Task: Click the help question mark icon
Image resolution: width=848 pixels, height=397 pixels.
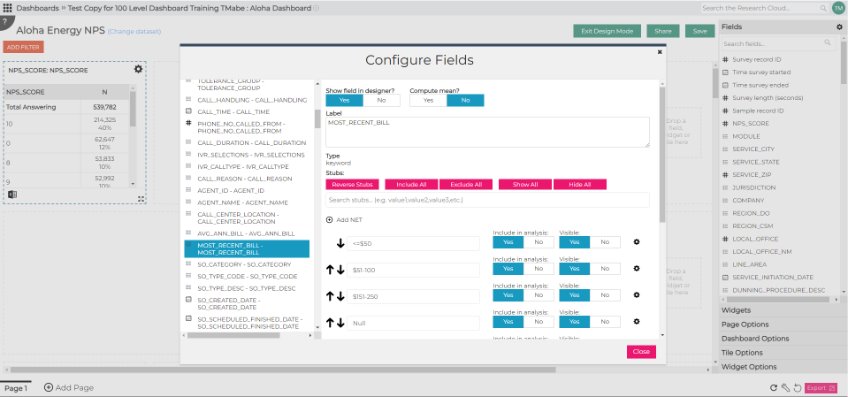Action: [x=4, y=21]
